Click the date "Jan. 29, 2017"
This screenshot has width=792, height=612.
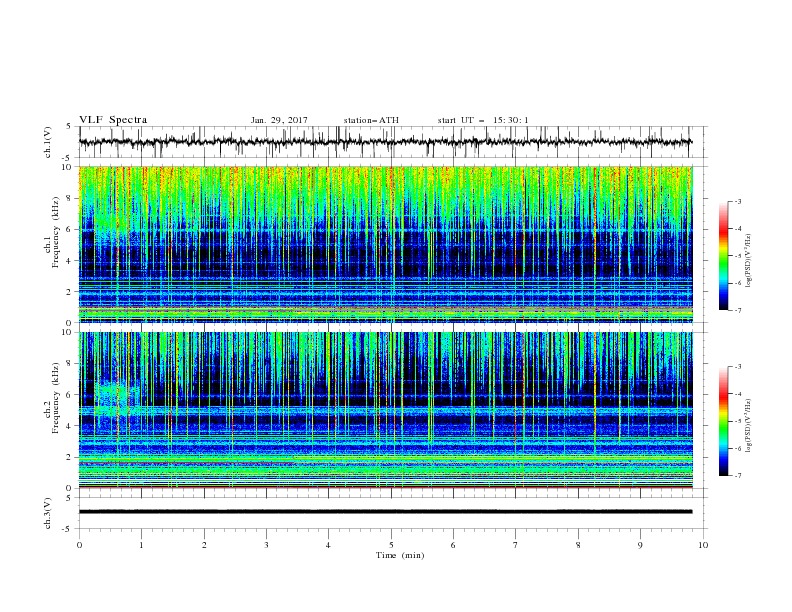(x=279, y=120)
